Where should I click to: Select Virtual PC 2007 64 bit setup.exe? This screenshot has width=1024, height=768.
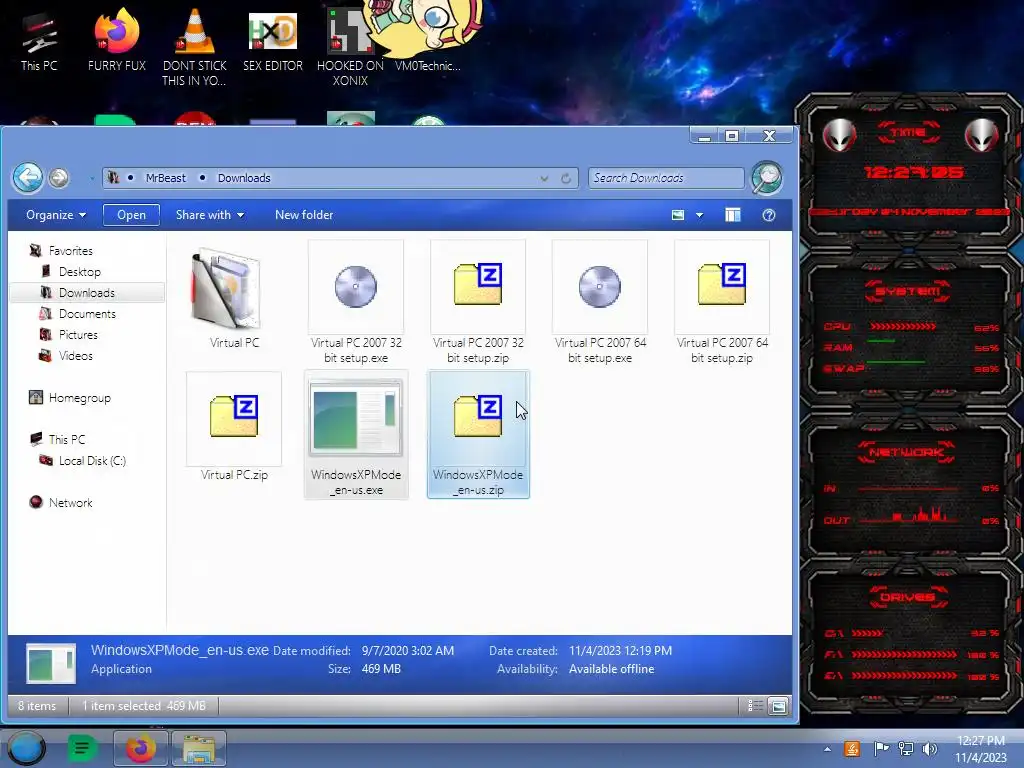[x=600, y=302]
